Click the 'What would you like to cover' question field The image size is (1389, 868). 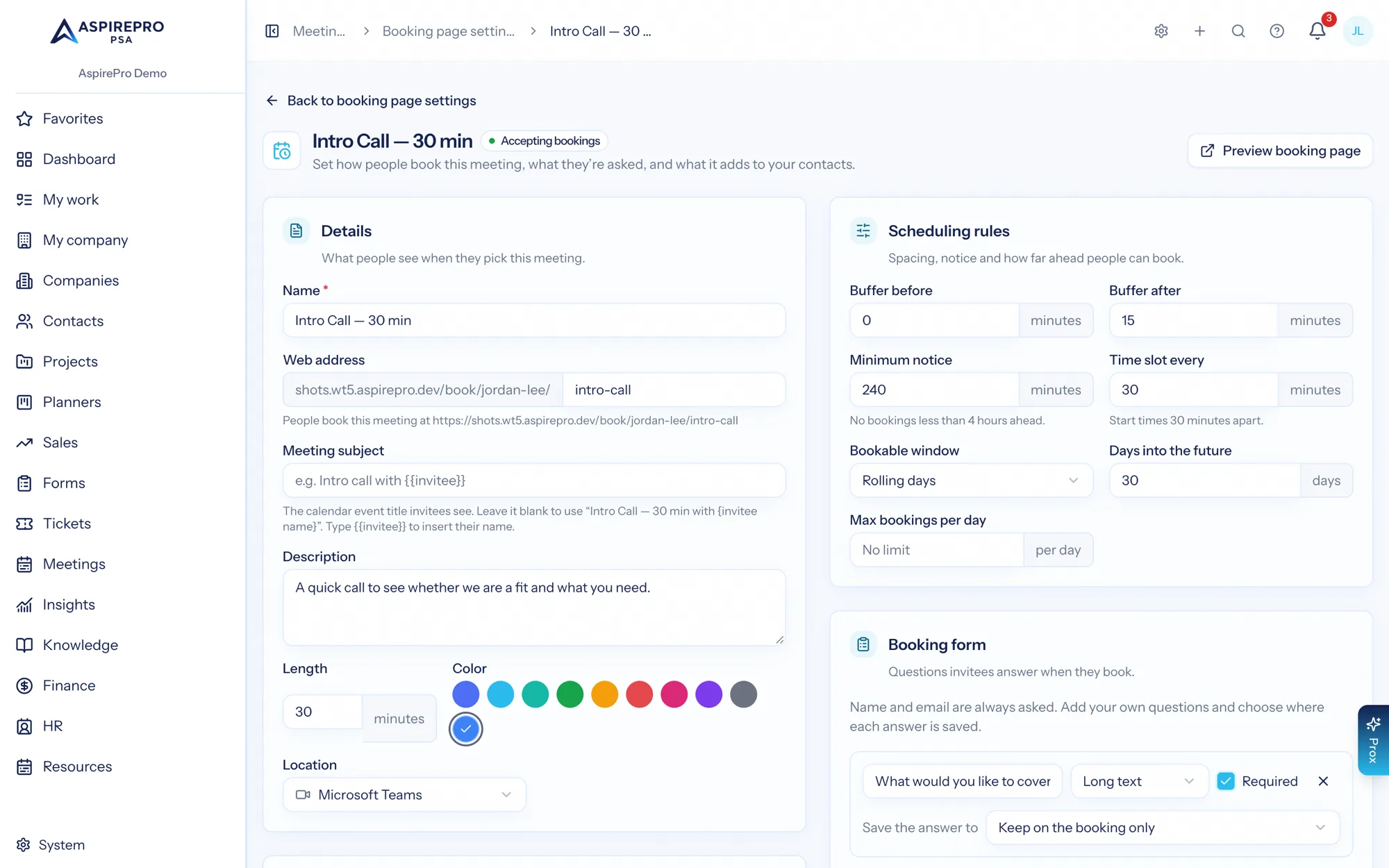click(963, 781)
